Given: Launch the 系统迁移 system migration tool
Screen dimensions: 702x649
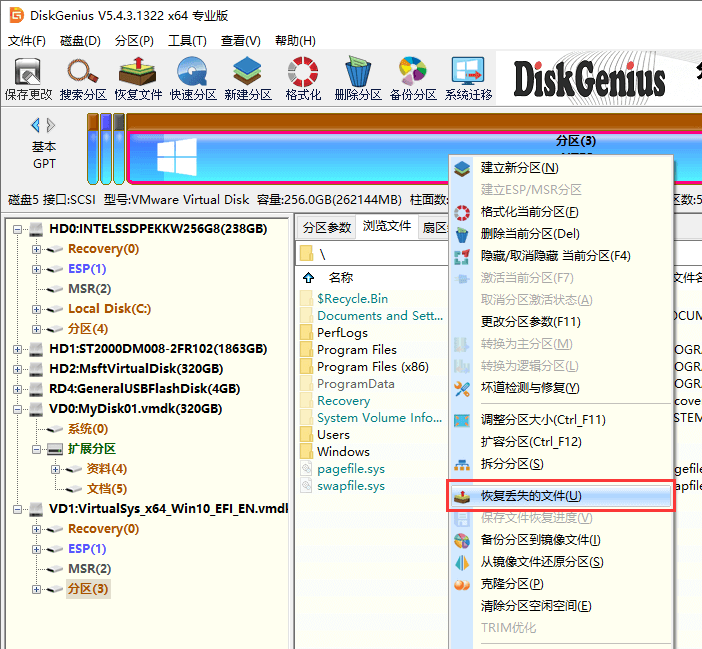Looking at the screenshot, I should 468,79.
